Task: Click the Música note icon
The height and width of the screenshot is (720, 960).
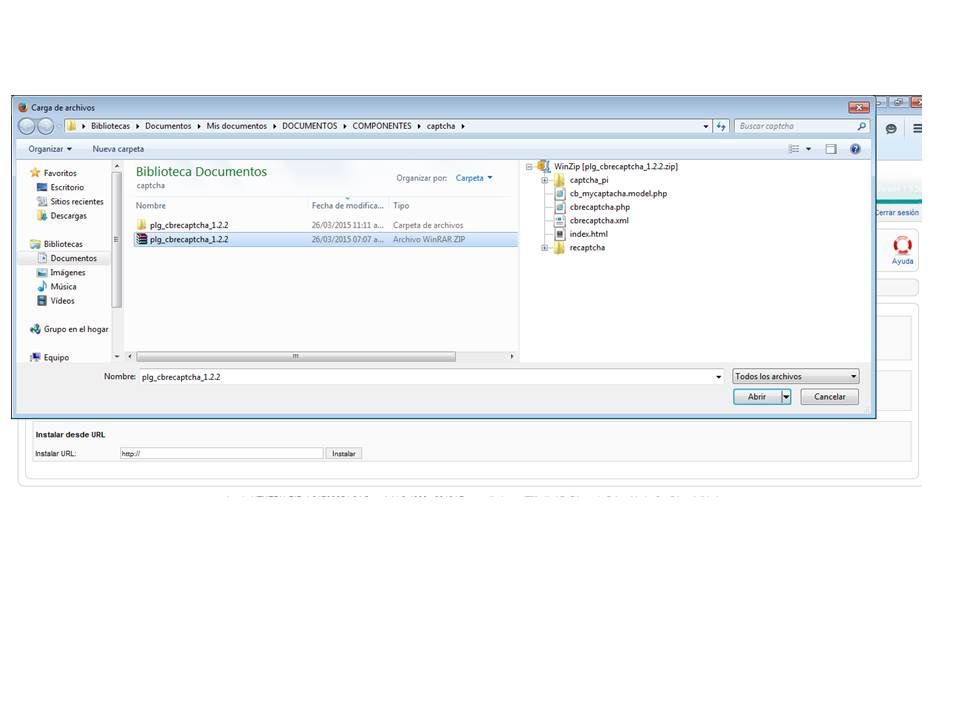Action: (42, 287)
